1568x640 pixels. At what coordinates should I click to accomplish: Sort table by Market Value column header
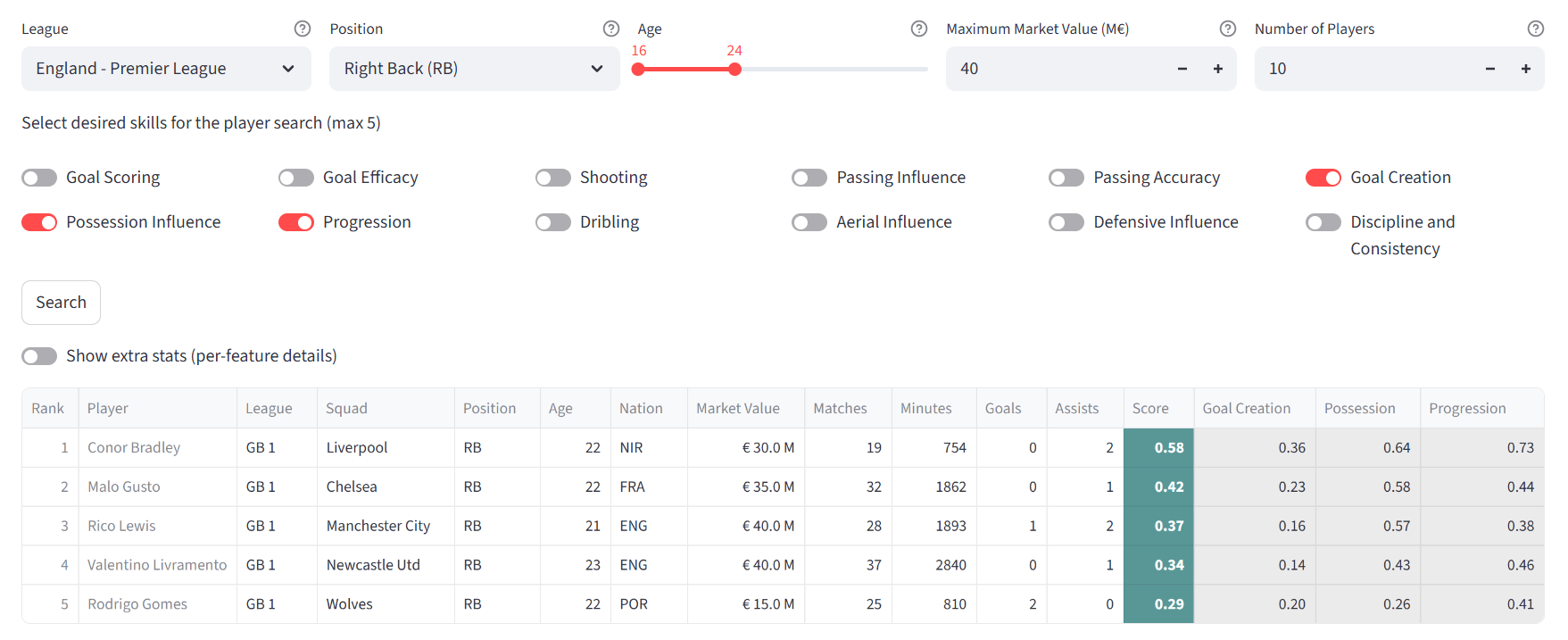[x=738, y=408]
